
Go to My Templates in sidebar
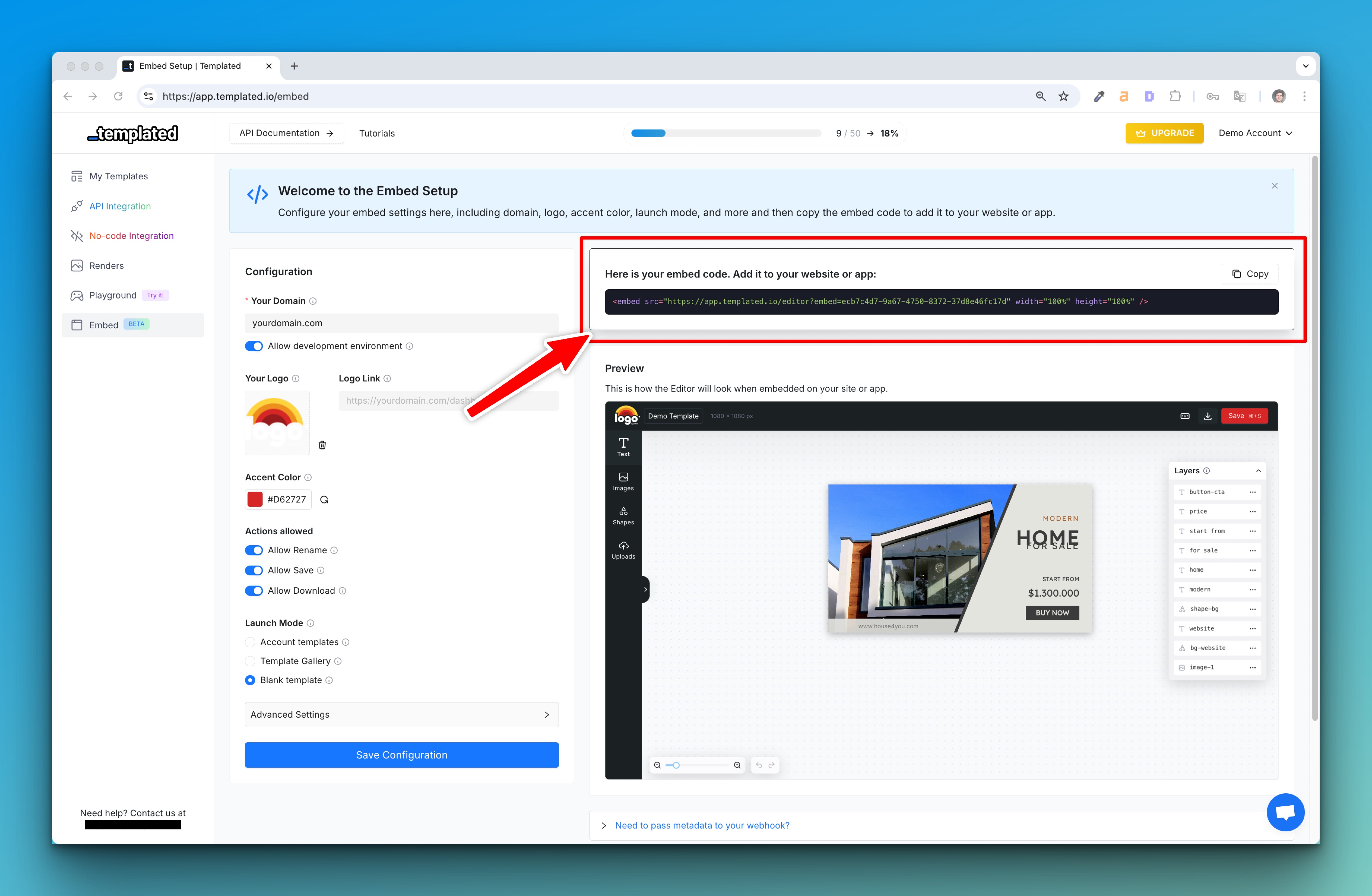click(x=118, y=176)
